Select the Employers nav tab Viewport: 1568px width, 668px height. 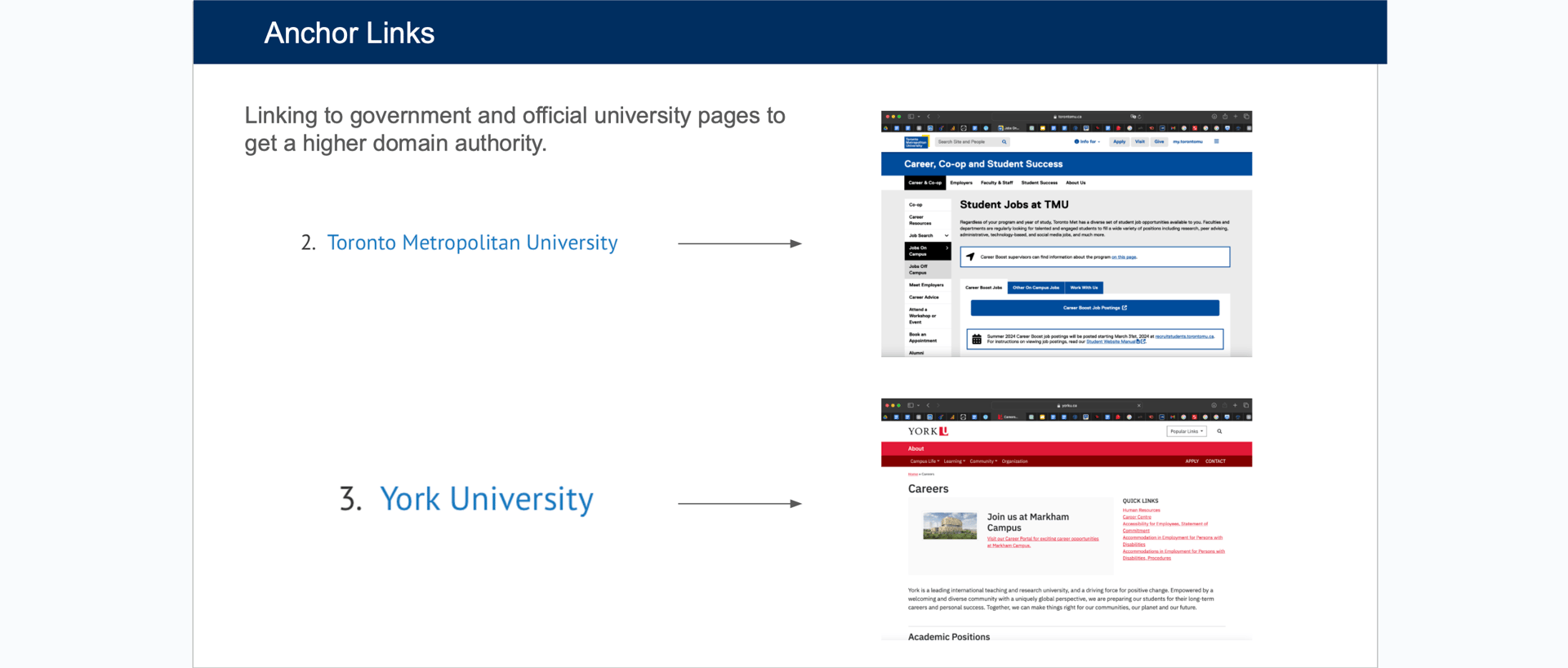(961, 183)
